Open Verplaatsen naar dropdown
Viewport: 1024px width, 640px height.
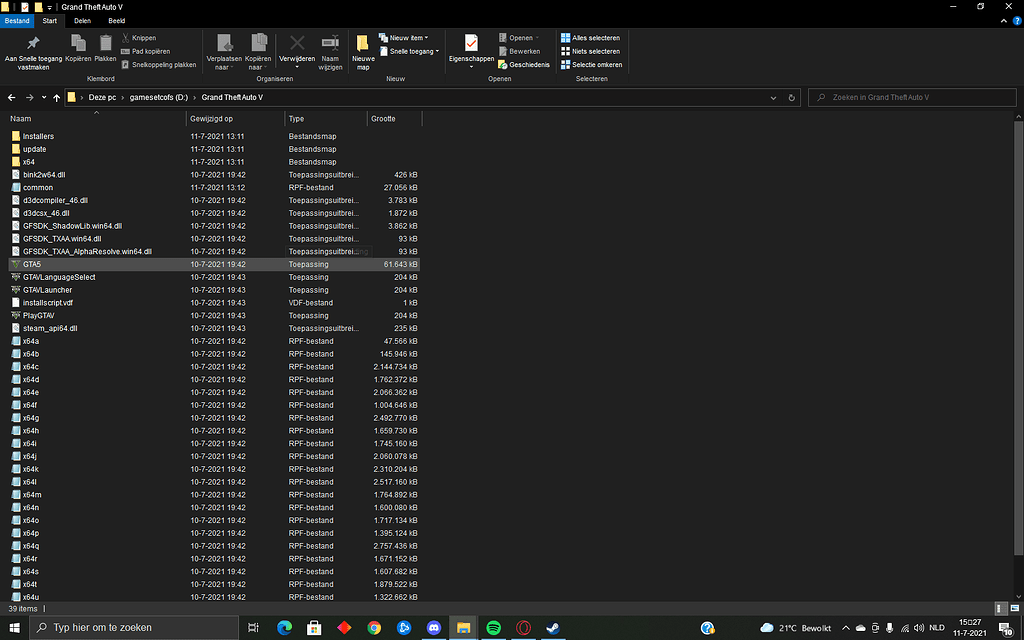click(225, 52)
